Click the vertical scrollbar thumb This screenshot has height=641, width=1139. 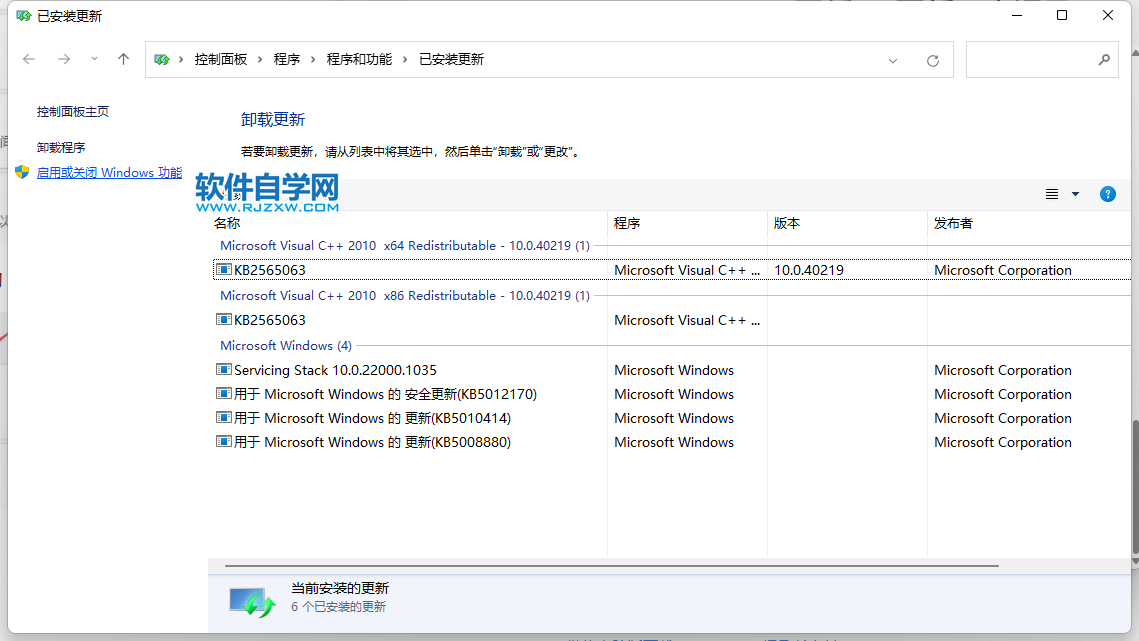pyautogui.click(x=1135, y=487)
